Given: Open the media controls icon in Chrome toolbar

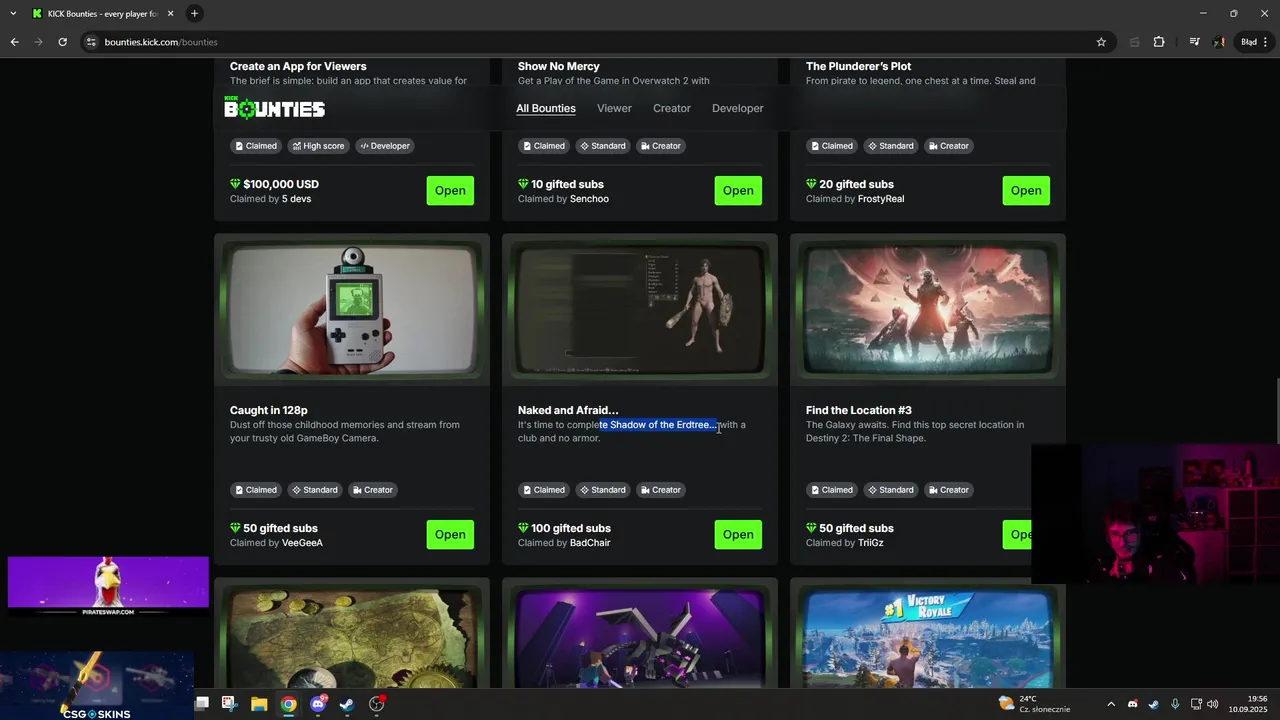Looking at the screenshot, I should (x=1194, y=42).
